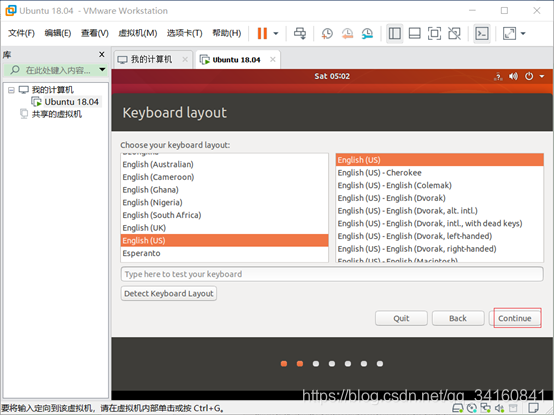Select 共享的虚拟机 in the library tree
554x415 pixels.
pos(57,114)
